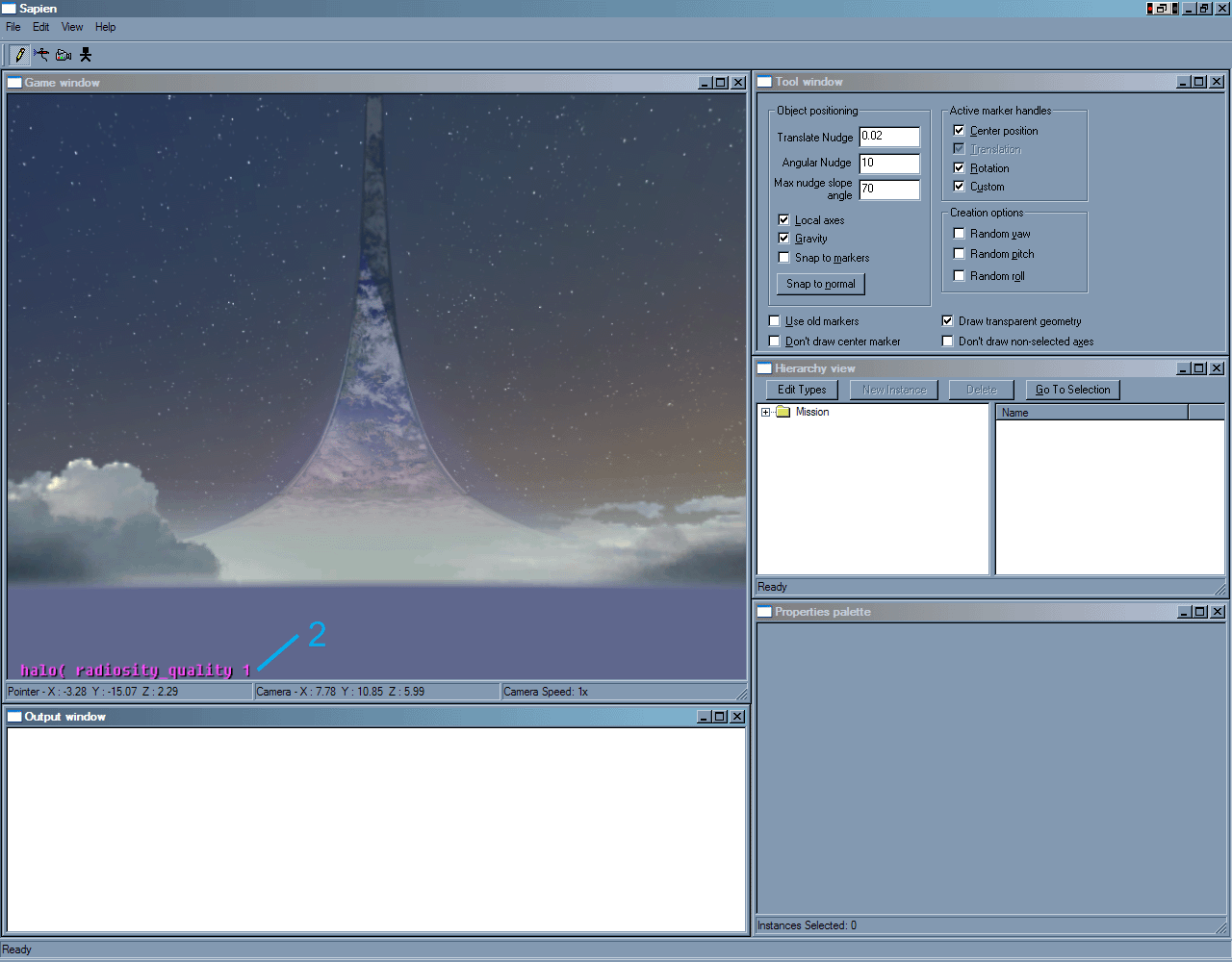This screenshot has height=962, width=1232.
Task: Click the Delete button in Hierarchy view
Action: pos(982,390)
